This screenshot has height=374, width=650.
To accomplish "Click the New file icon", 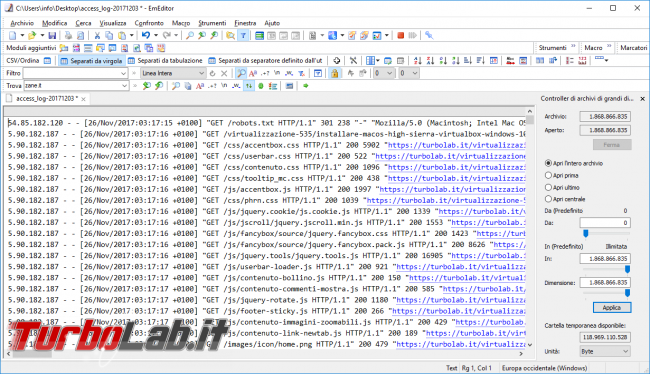I will coord(13,36).
